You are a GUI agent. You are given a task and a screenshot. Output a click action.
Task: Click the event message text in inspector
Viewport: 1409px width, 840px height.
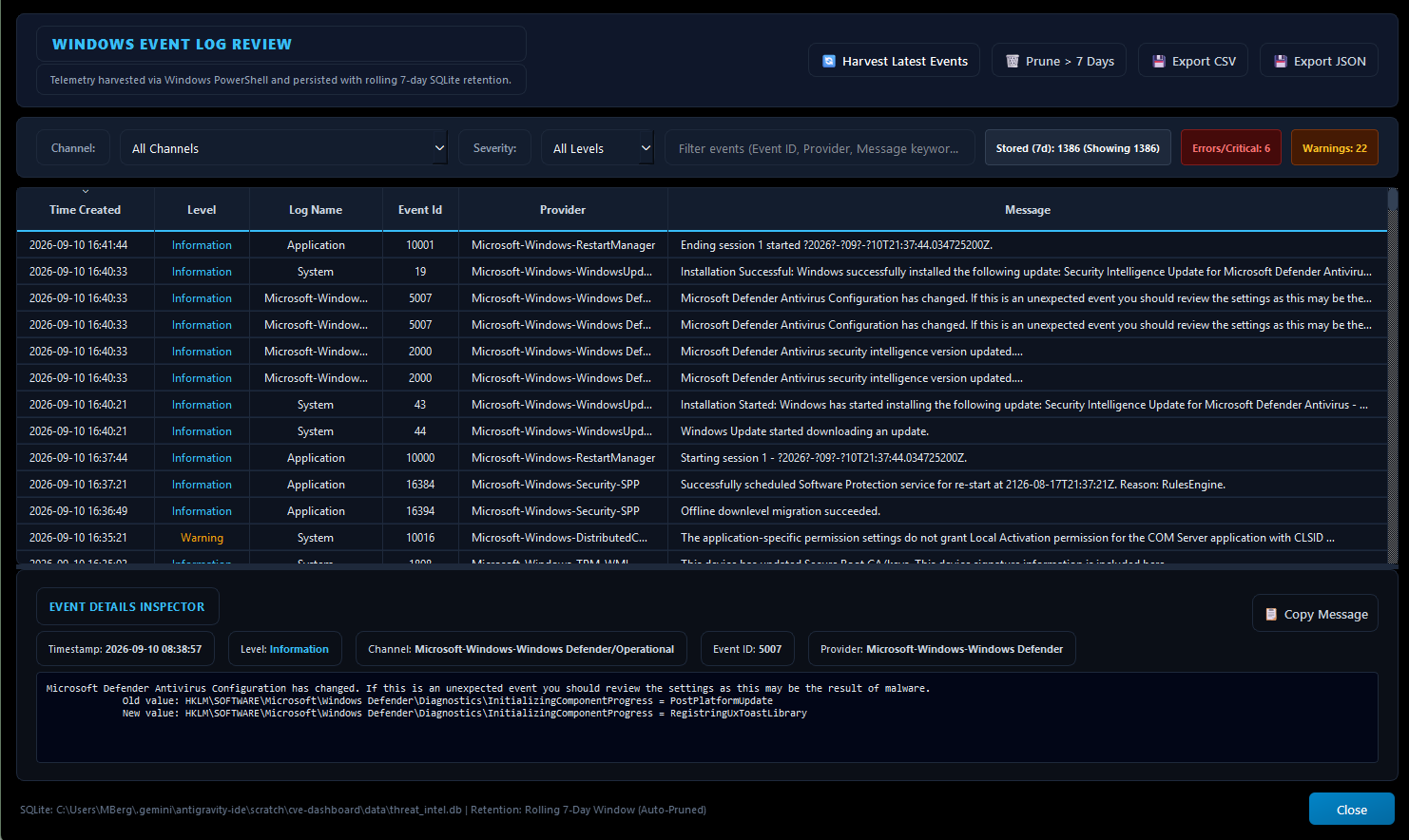pyautogui.click(x=707, y=717)
